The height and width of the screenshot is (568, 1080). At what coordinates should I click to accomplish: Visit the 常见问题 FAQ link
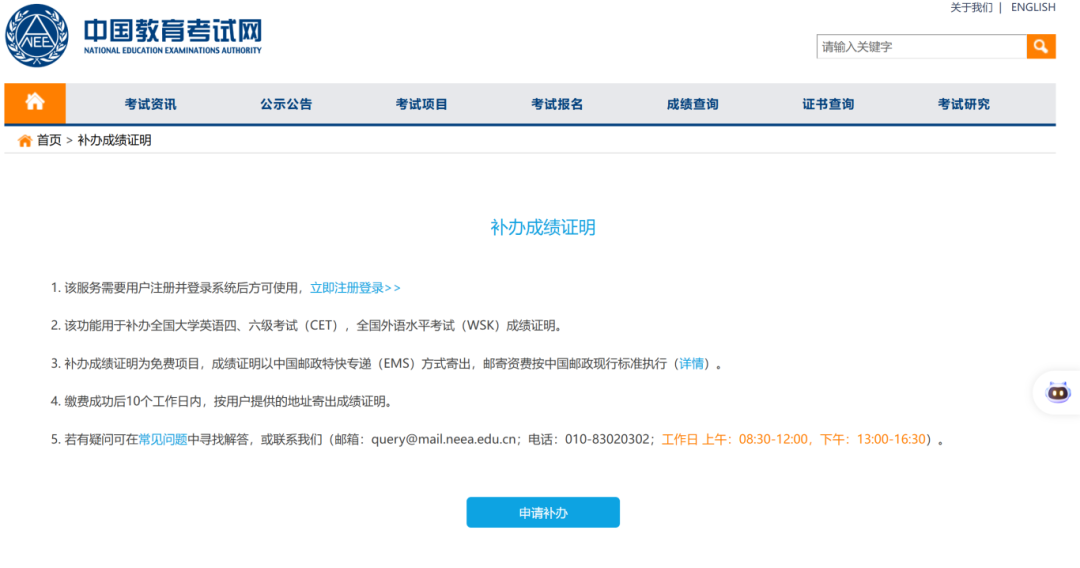tap(162, 439)
